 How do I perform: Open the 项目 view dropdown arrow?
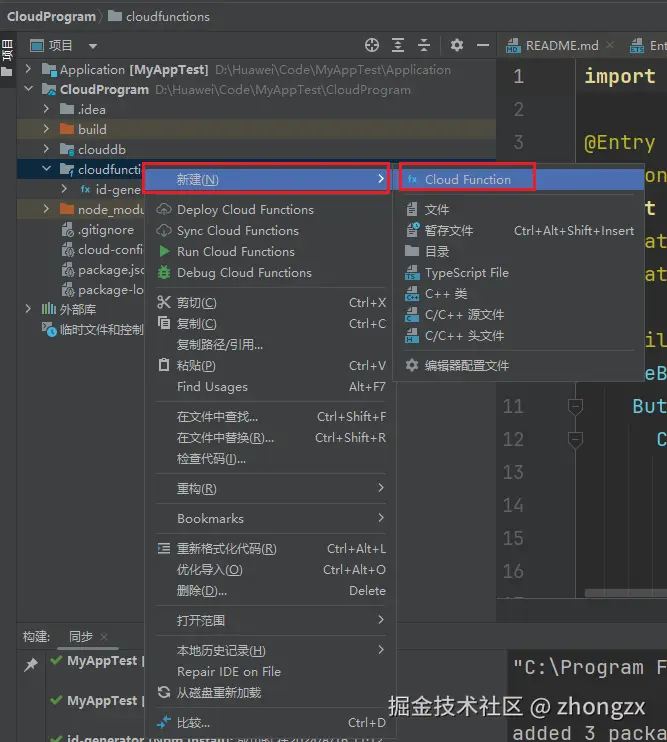pos(93,46)
